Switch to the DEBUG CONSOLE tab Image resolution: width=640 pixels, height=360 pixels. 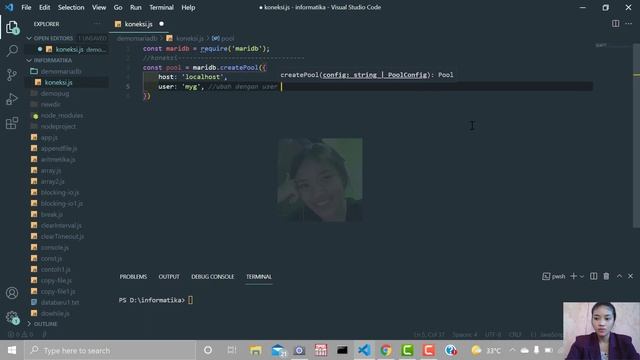coord(213,277)
